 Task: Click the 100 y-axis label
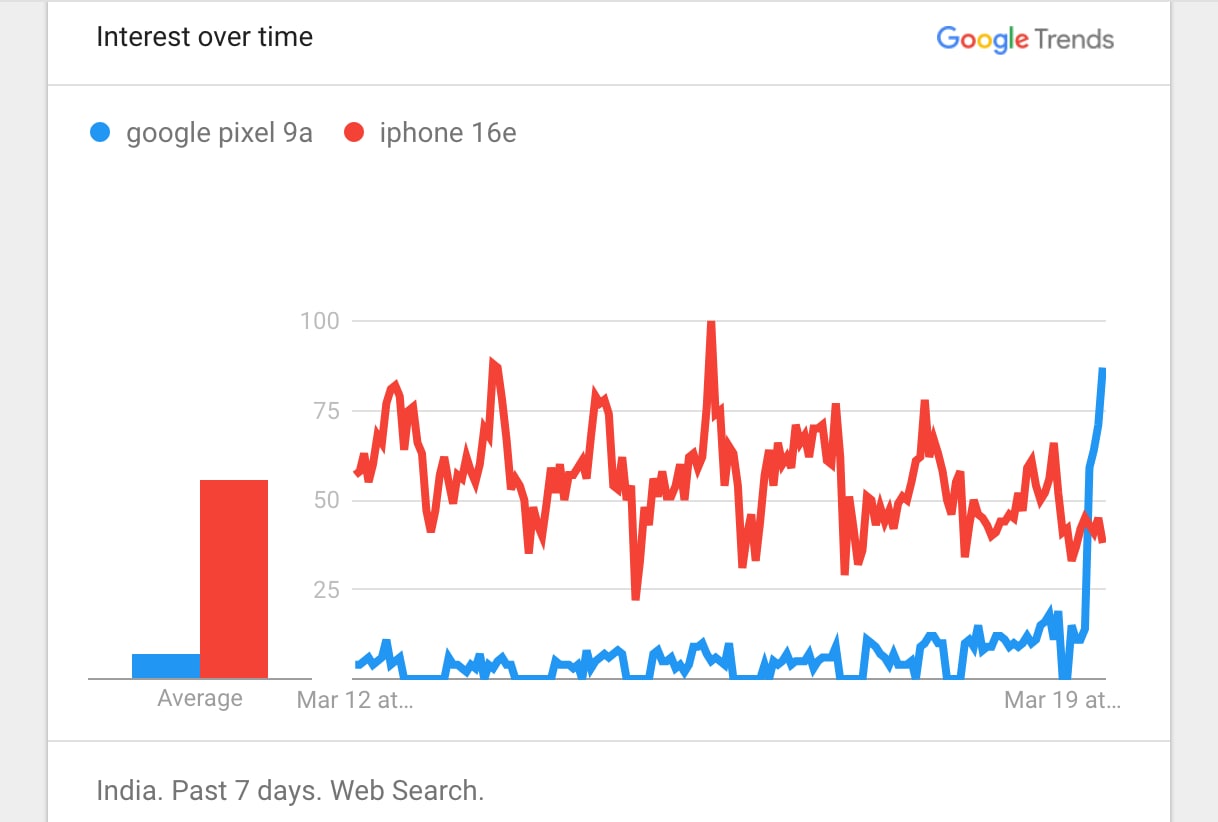tap(320, 321)
